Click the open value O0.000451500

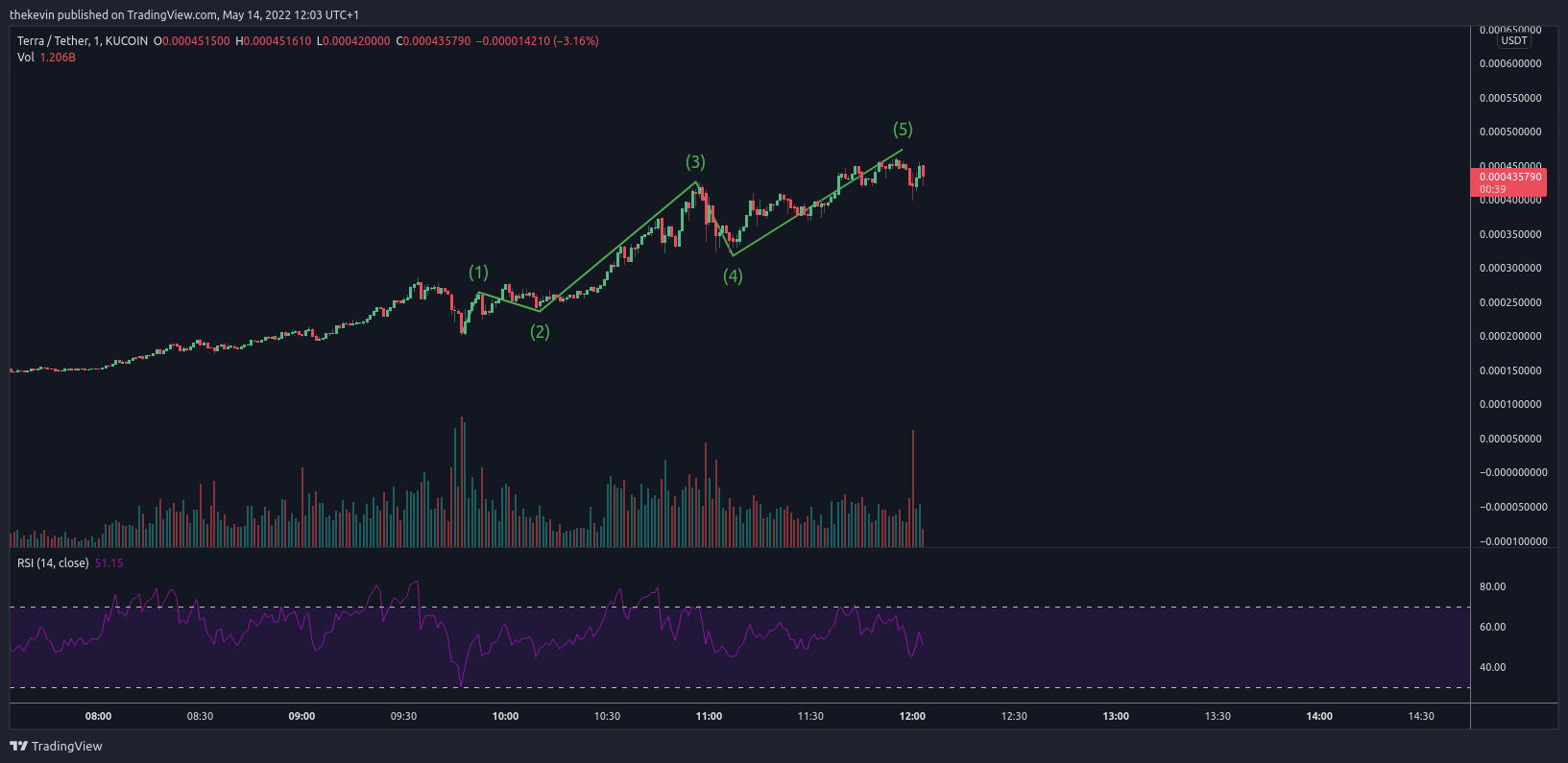[x=192, y=41]
